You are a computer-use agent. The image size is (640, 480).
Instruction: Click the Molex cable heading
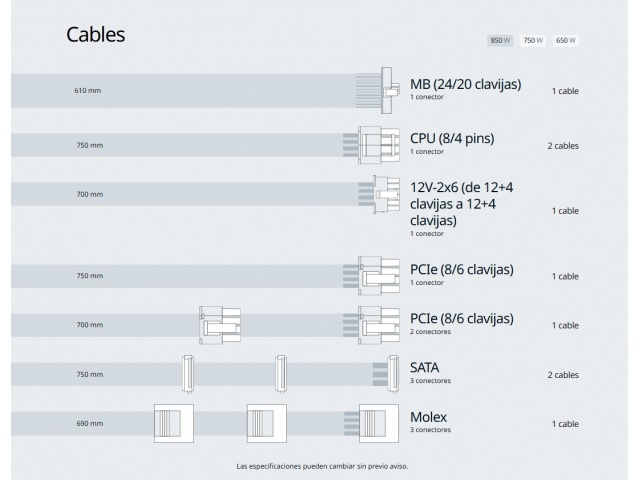[428, 417]
